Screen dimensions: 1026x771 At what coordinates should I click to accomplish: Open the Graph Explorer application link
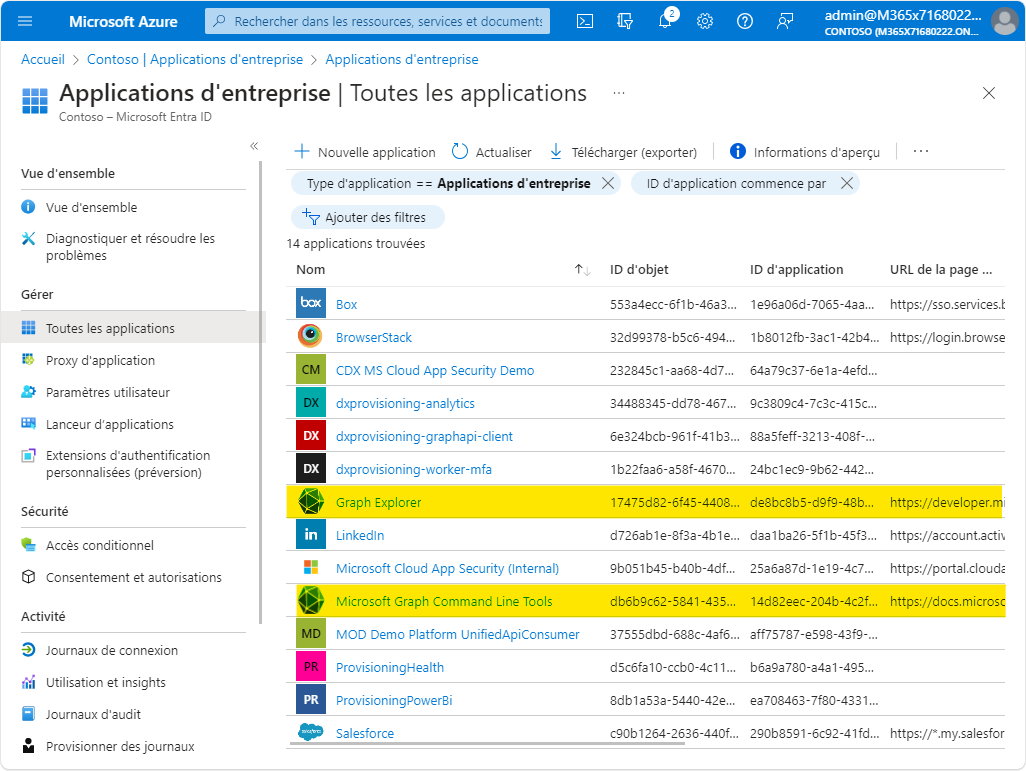pyautogui.click(x=378, y=502)
